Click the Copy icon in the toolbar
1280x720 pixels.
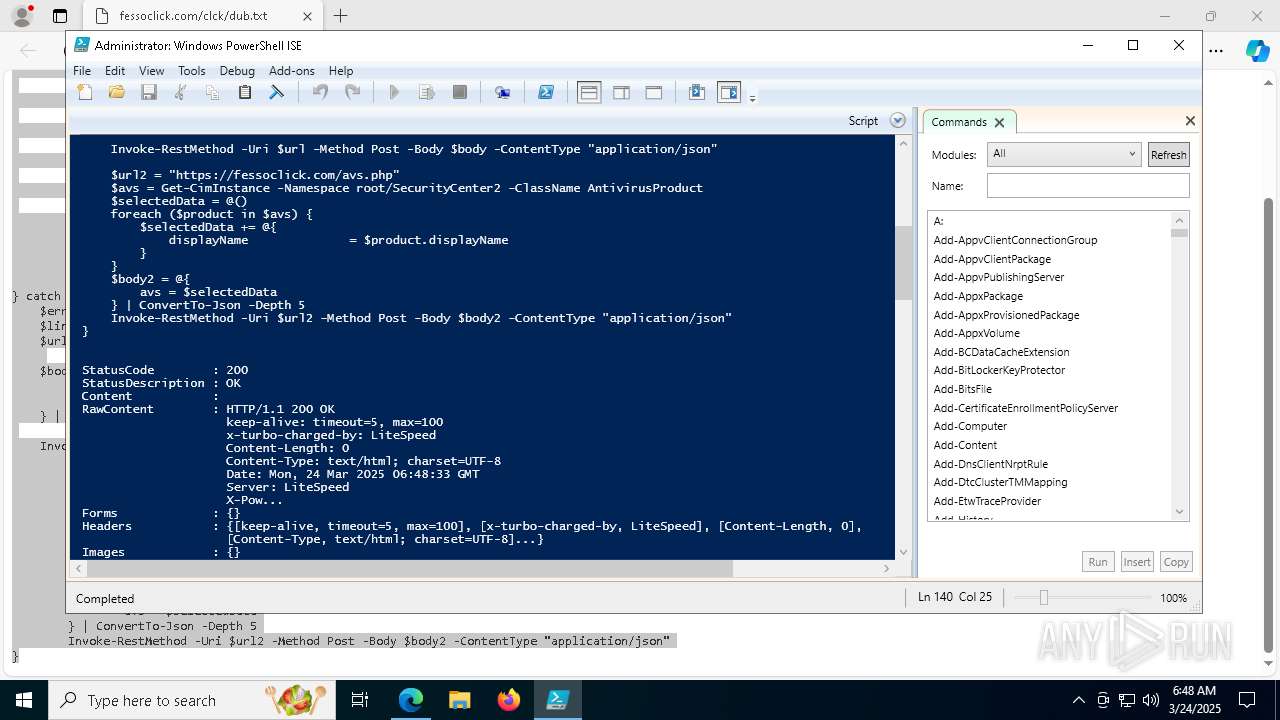pyautogui.click(x=213, y=92)
